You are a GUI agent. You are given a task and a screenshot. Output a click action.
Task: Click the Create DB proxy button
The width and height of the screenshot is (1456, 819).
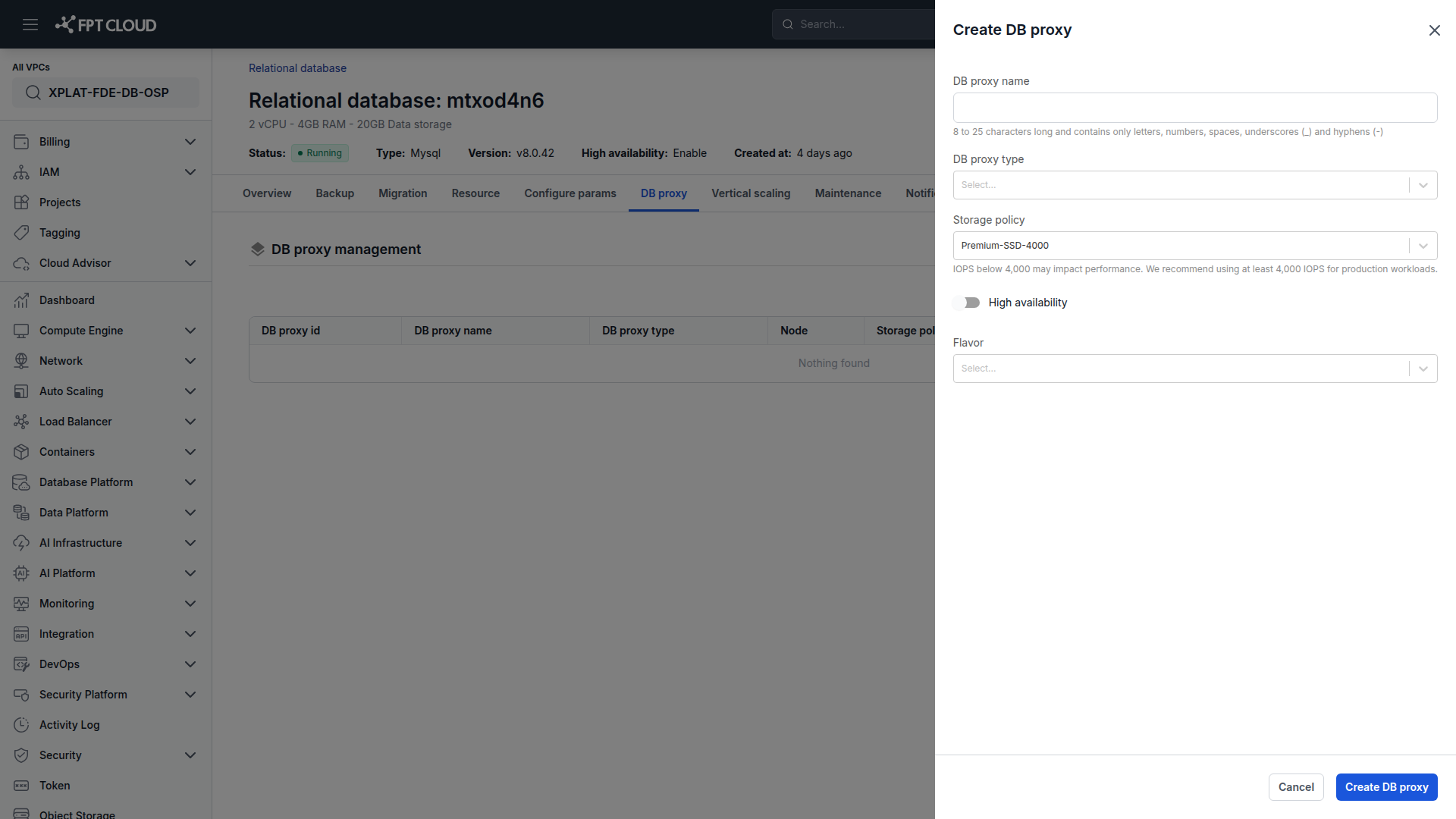coord(1386,787)
